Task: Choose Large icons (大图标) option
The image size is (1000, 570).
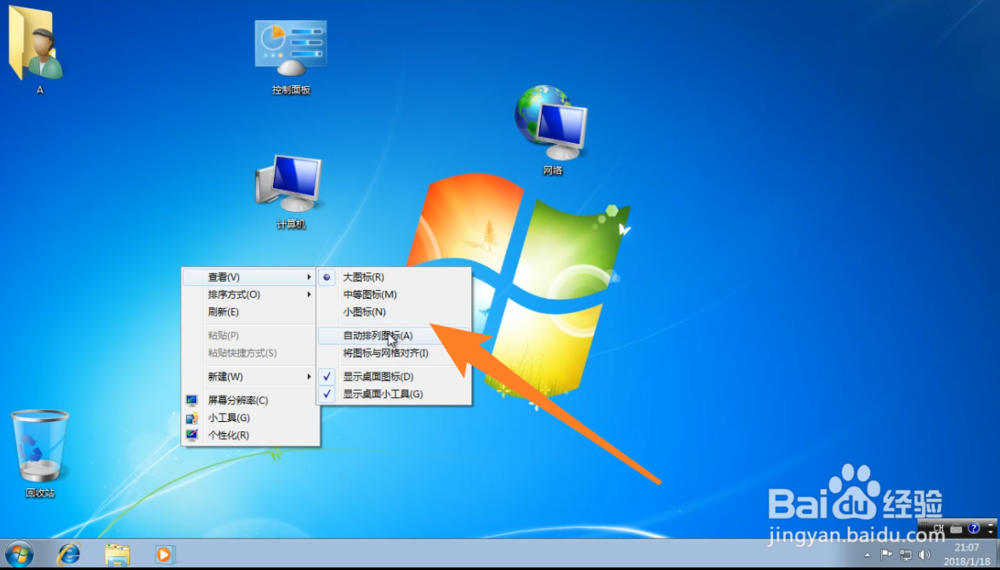Action: click(x=394, y=277)
